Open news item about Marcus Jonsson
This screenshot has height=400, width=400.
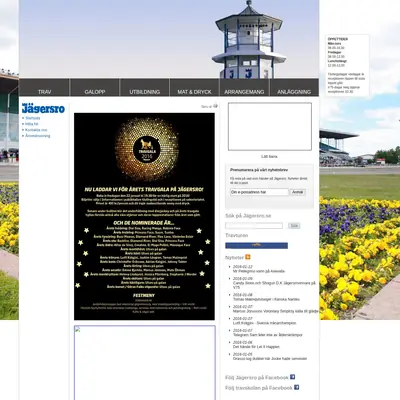(275, 311)
